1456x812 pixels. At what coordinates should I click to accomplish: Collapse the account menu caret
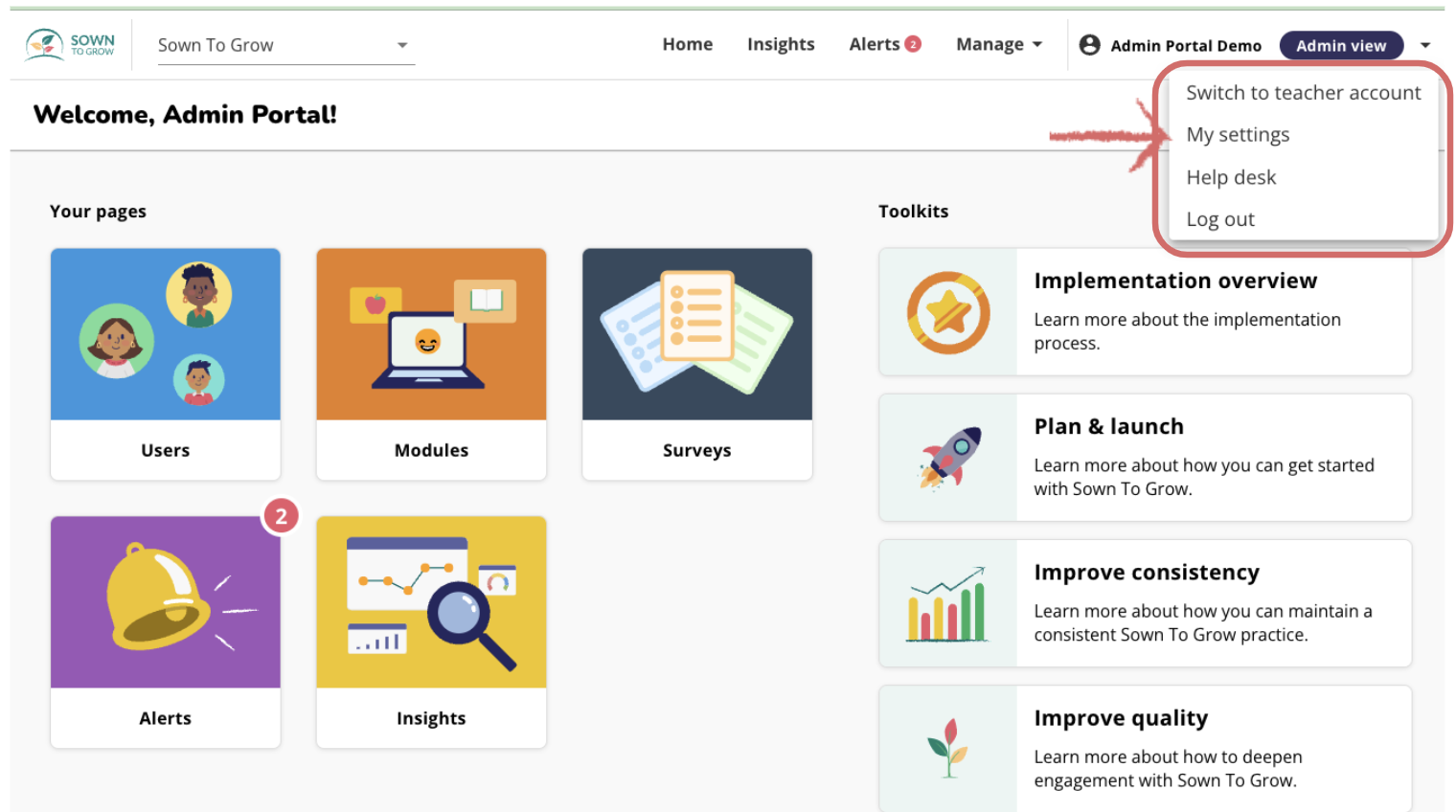click(1425, 45)
